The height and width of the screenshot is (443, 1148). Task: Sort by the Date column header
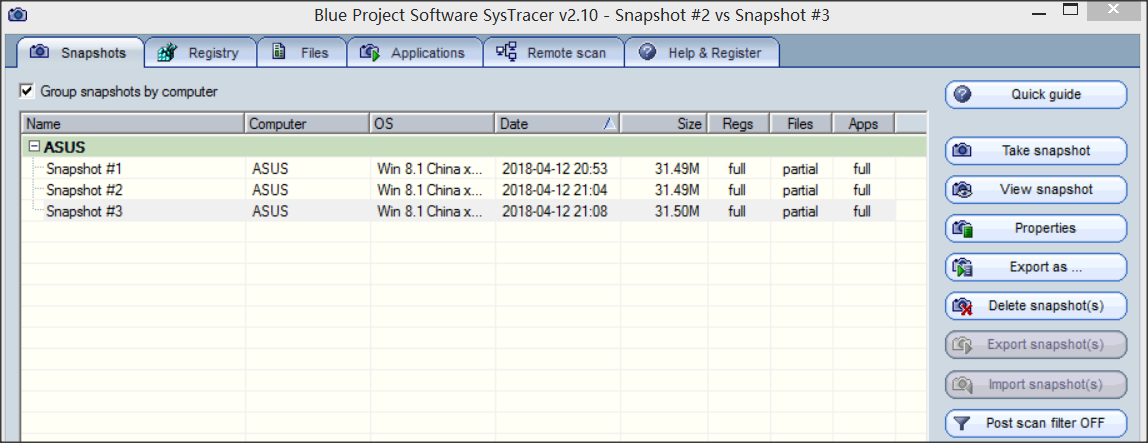coord(558,124)
